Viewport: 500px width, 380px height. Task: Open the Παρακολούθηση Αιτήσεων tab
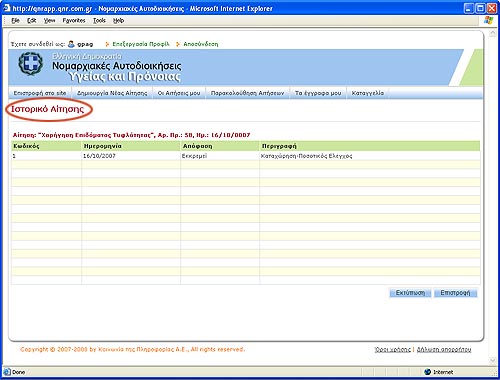click(247, 93)
